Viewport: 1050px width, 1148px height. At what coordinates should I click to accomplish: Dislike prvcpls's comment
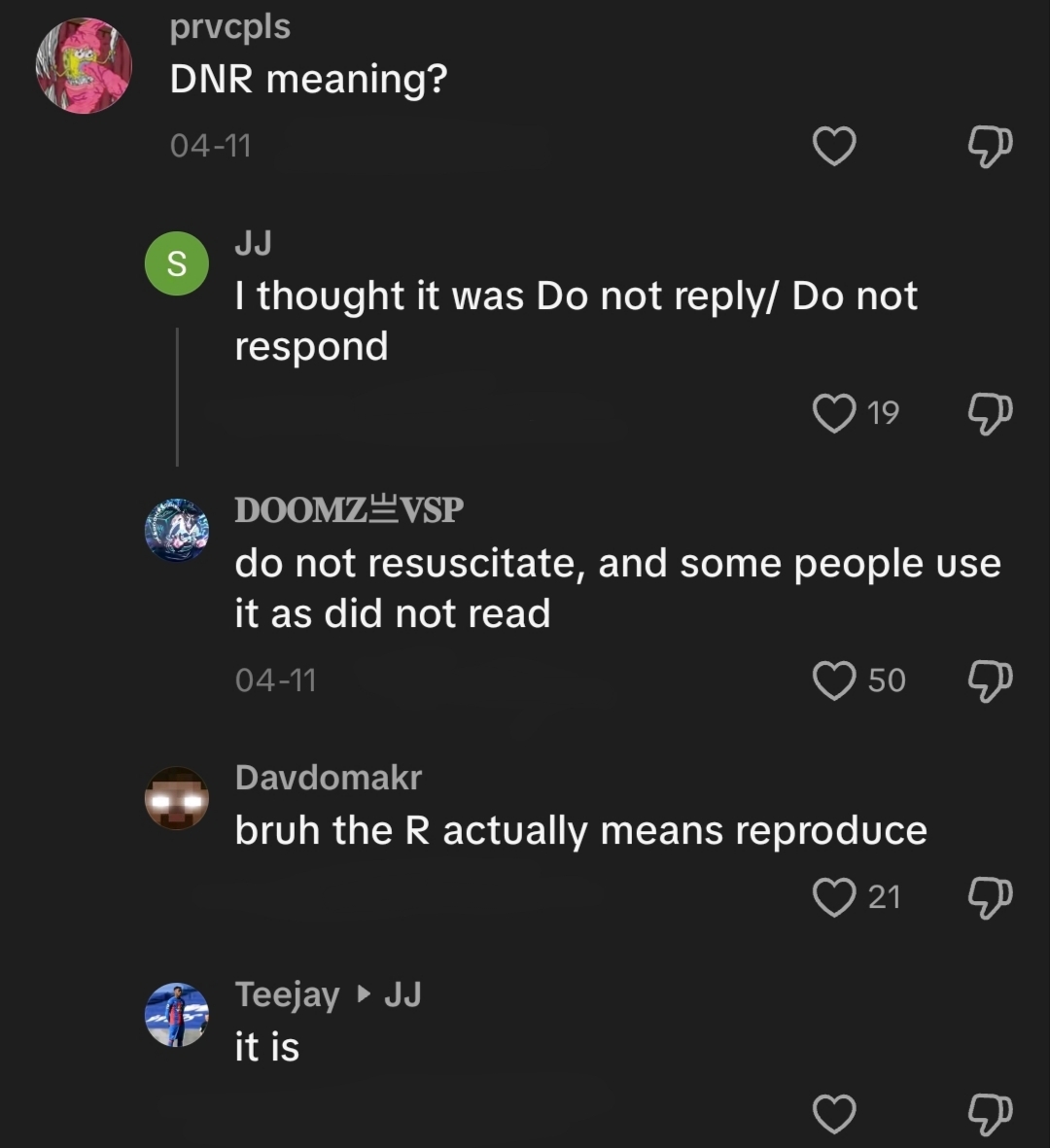pos(991,147)
